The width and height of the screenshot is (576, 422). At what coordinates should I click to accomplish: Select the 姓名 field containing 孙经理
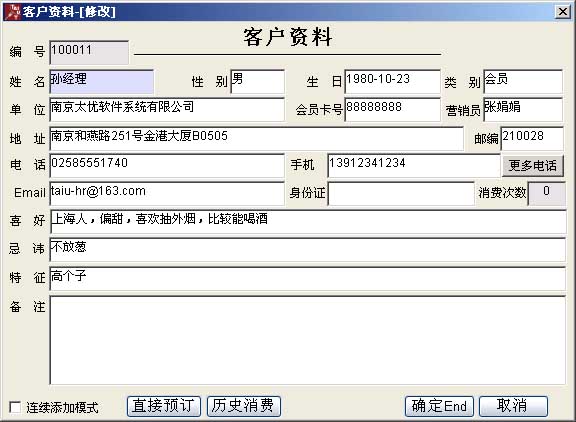(x=101, y=82)
